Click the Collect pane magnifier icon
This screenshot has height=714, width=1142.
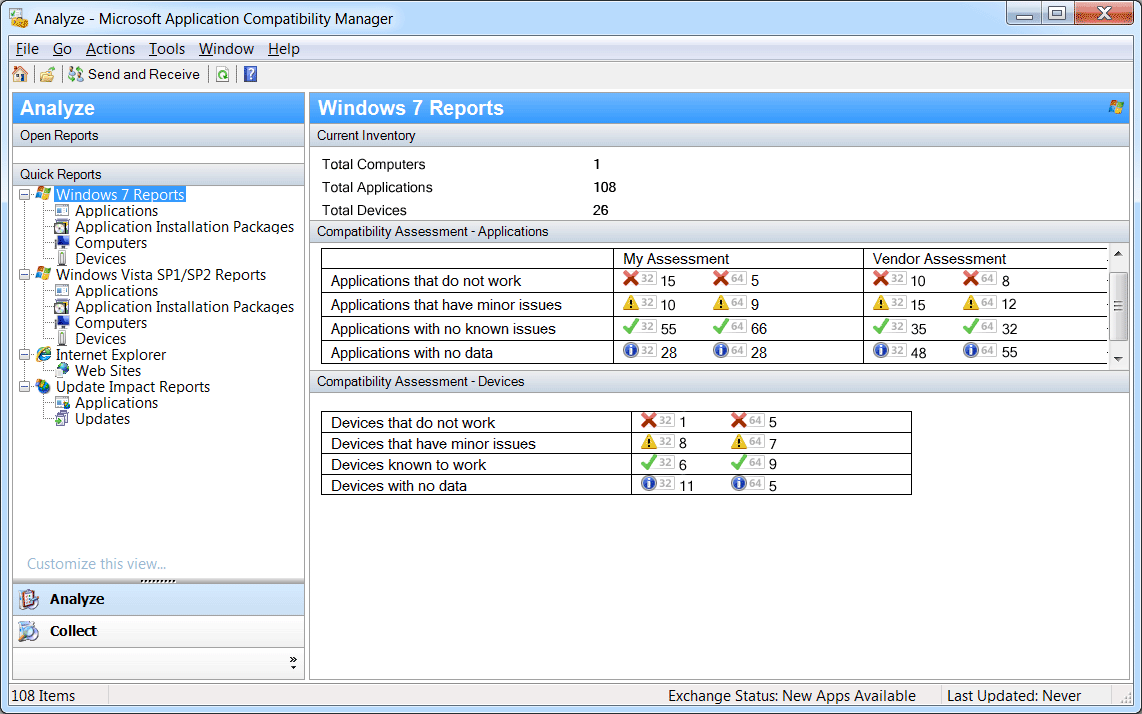pyautogui.click(x=29, y=631)
